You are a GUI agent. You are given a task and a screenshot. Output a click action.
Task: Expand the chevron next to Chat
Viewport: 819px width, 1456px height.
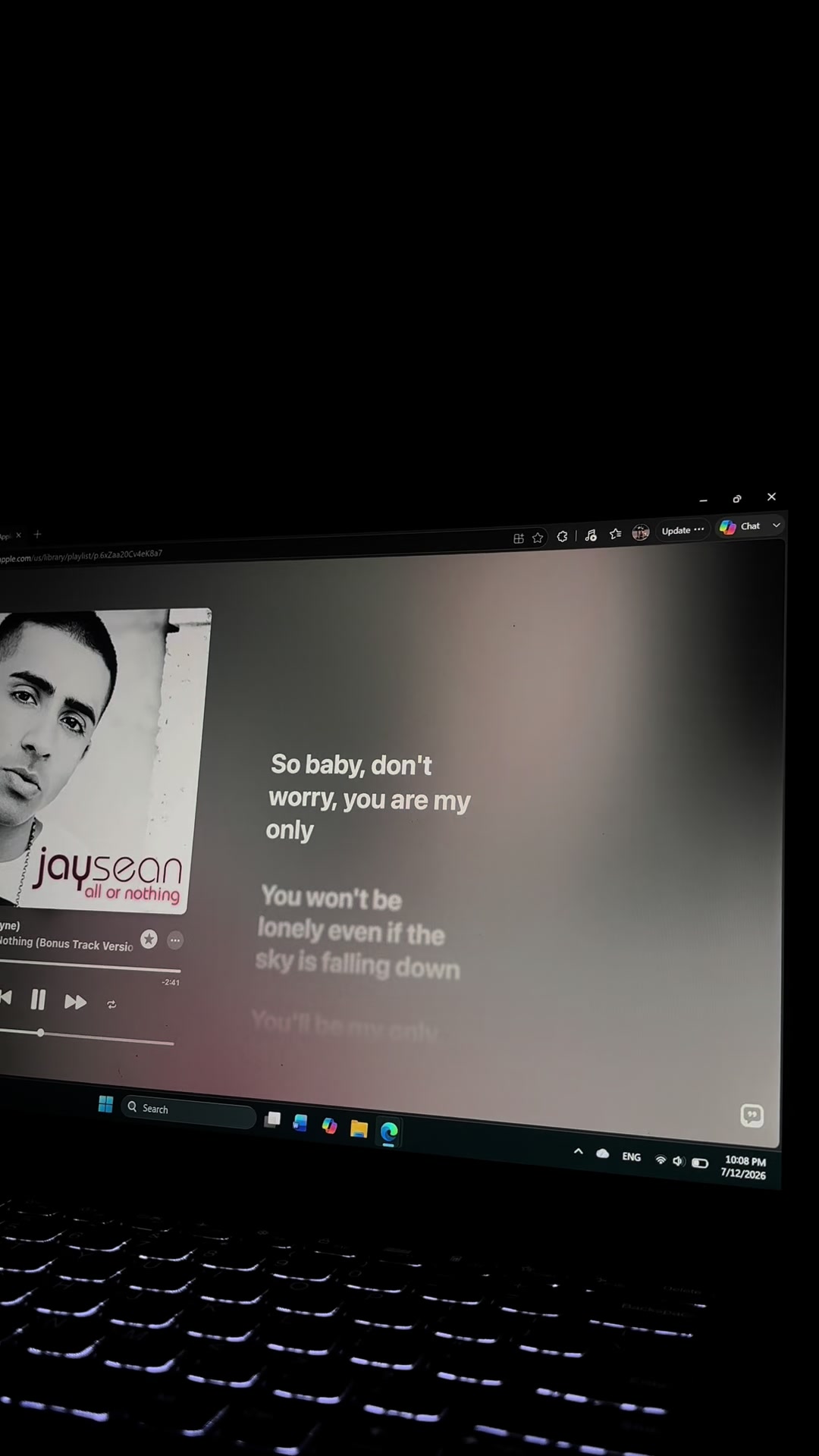click(x=776, y=525)
